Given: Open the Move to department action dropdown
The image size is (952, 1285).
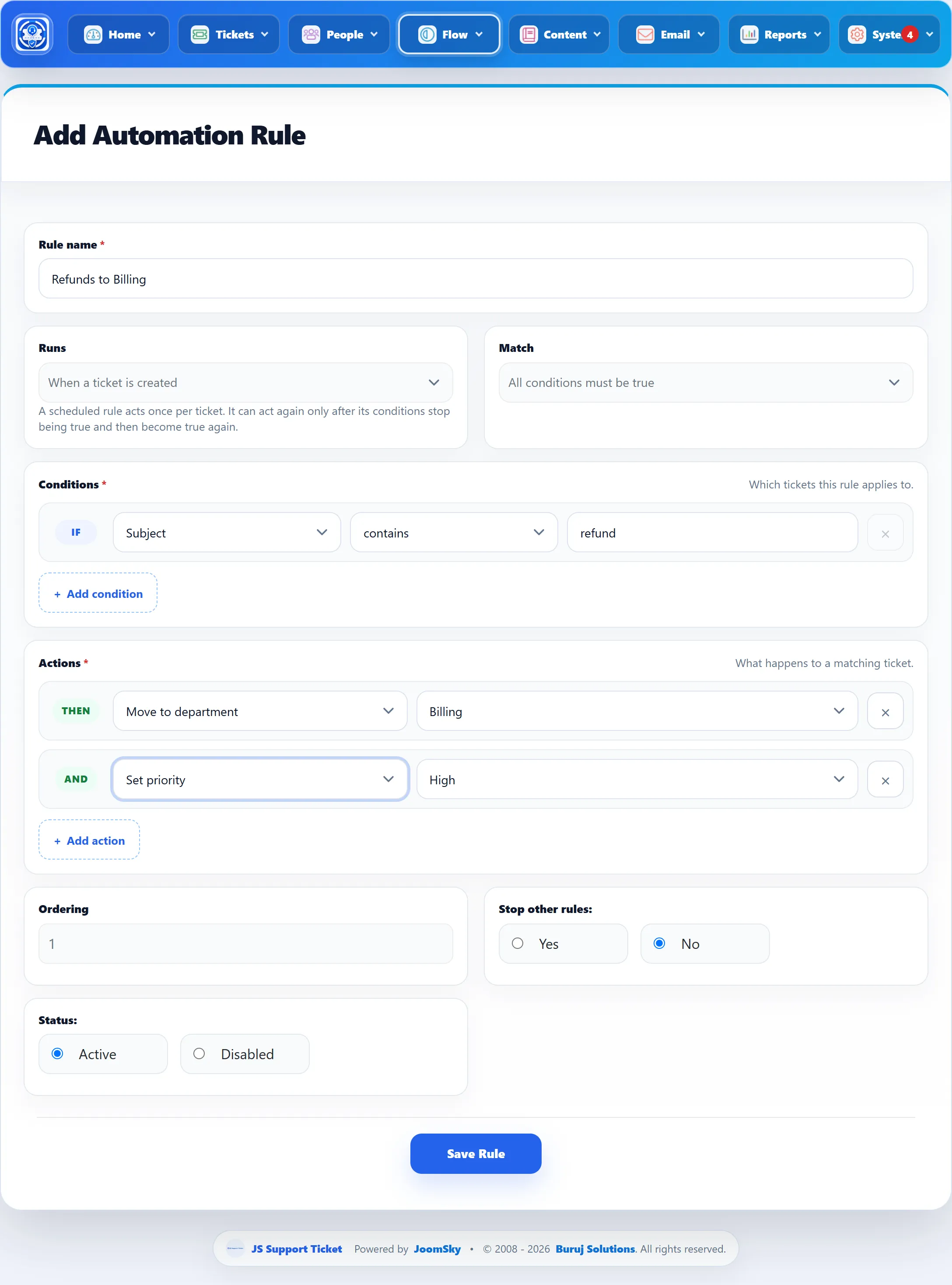Looking at the screenshot, I should 260,711.
